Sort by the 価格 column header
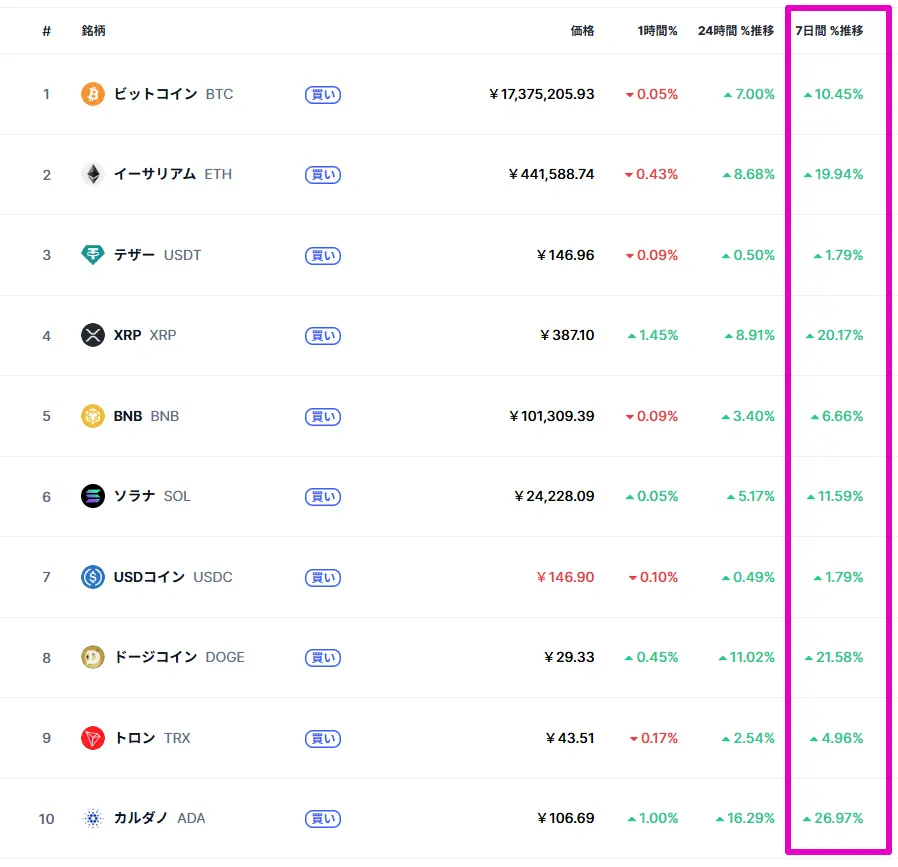The height and width of the screenshot is (867, 898). (x=582, y=30)
